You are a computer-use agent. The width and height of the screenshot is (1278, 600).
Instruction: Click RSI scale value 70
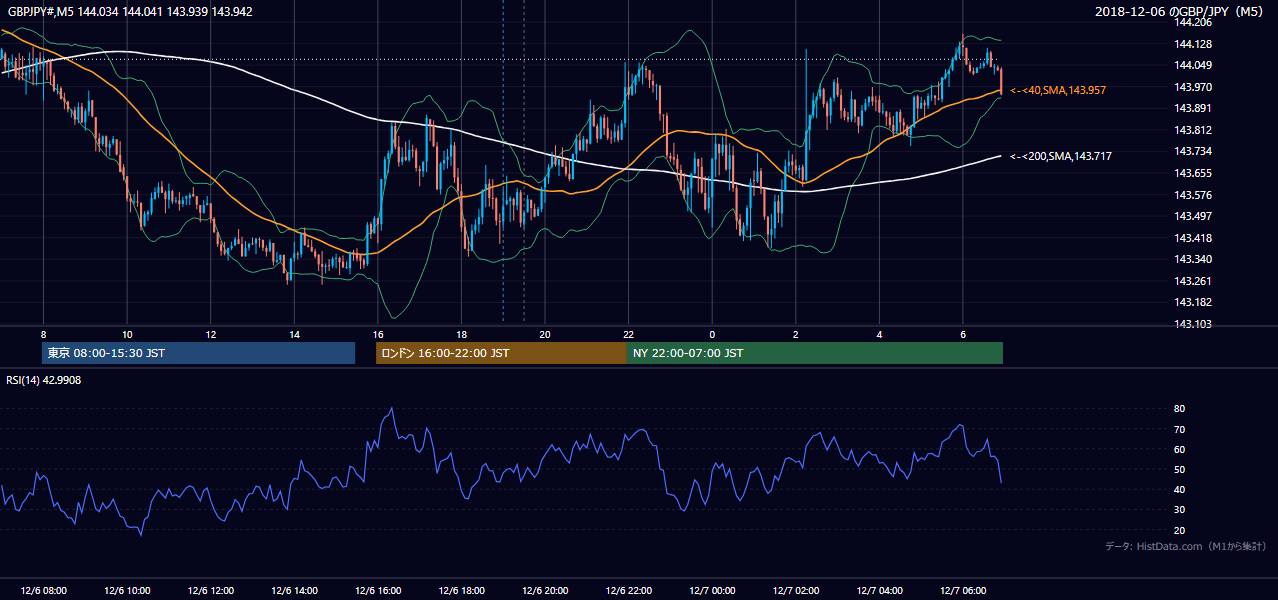pyautogui.click(x=1180, y=429)
